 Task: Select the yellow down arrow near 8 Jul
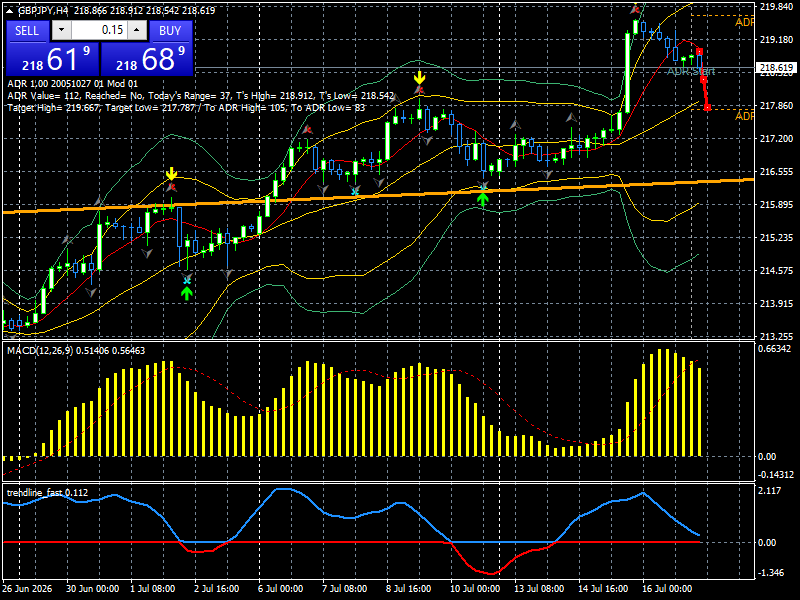(x=419, y=78)
